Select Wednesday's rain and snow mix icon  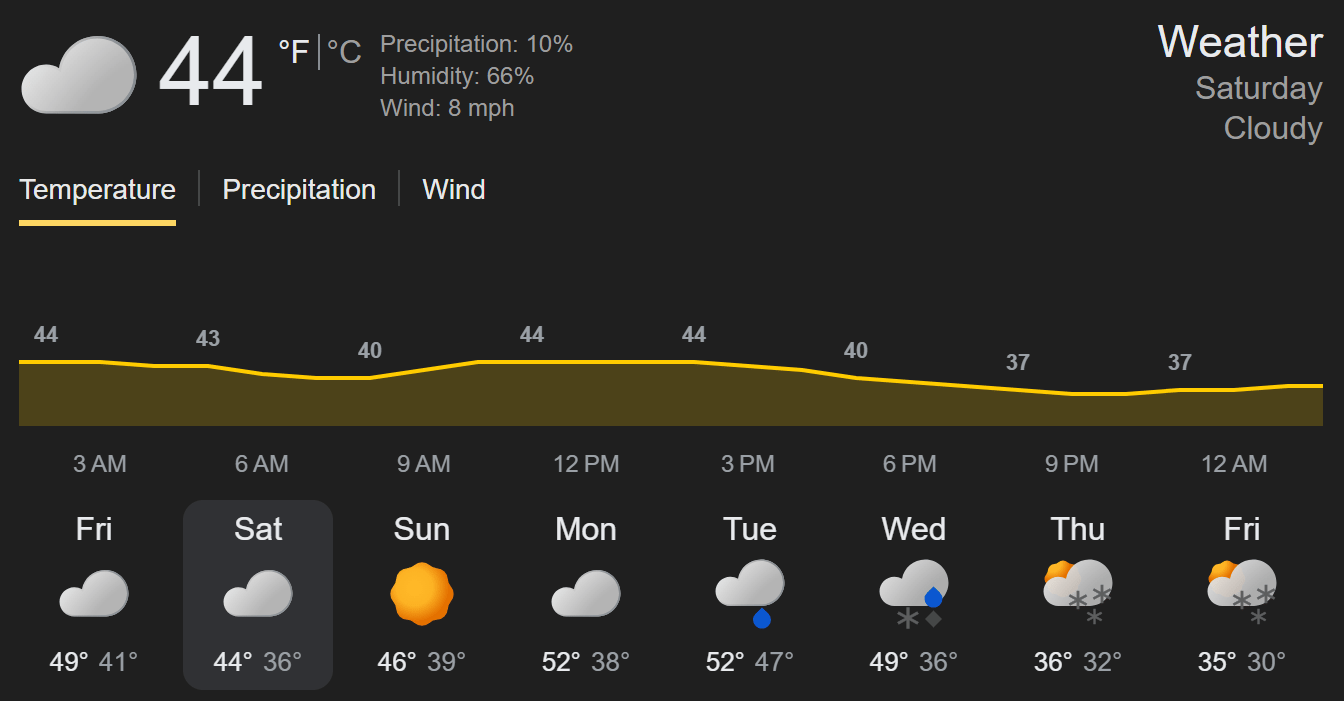point(914,594)
